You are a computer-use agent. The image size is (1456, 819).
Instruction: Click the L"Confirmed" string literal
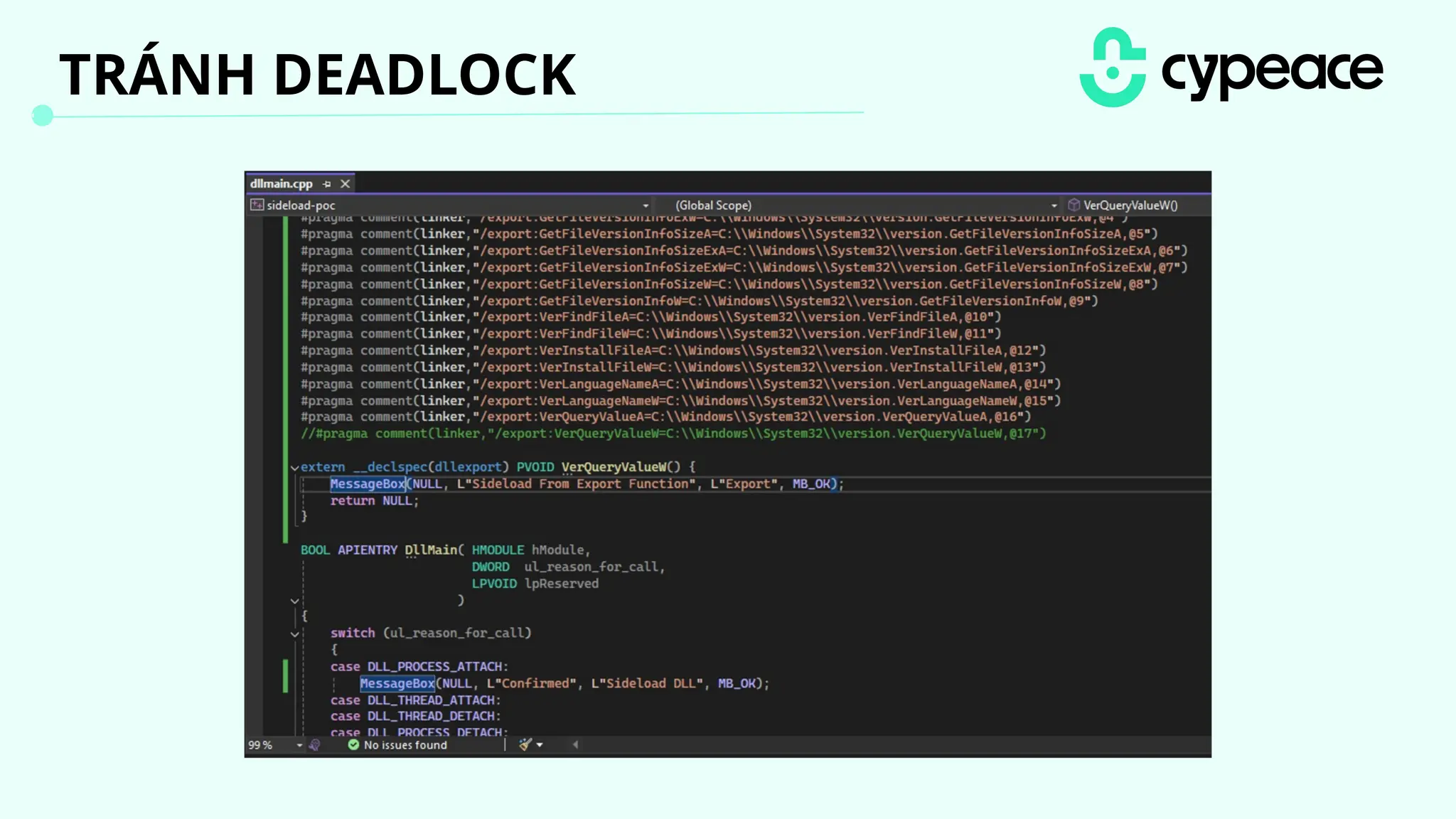coord(532,683)
